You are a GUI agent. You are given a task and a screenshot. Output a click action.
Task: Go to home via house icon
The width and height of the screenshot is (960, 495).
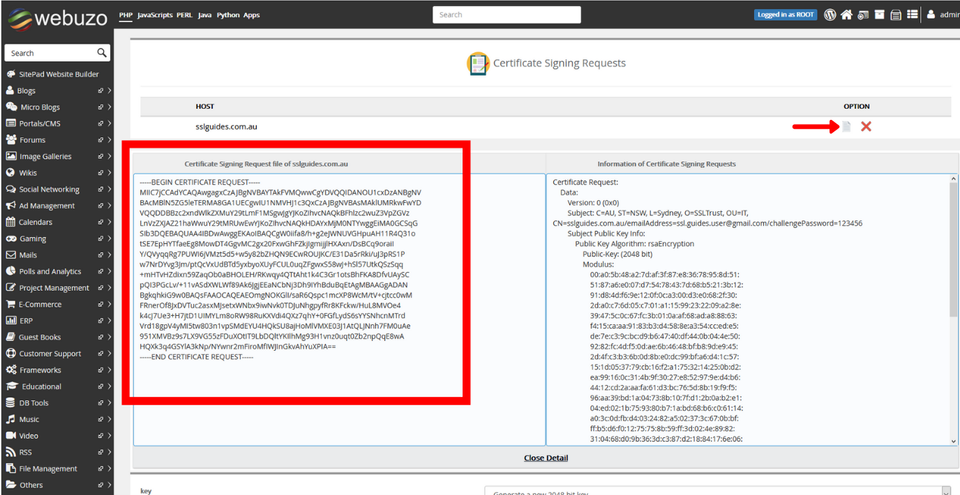(x=847, y=15)
